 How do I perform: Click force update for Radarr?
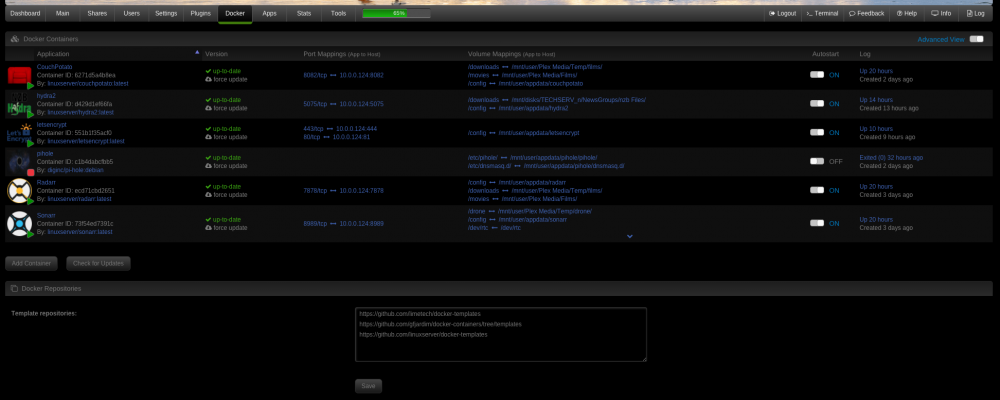pos(226,195)
